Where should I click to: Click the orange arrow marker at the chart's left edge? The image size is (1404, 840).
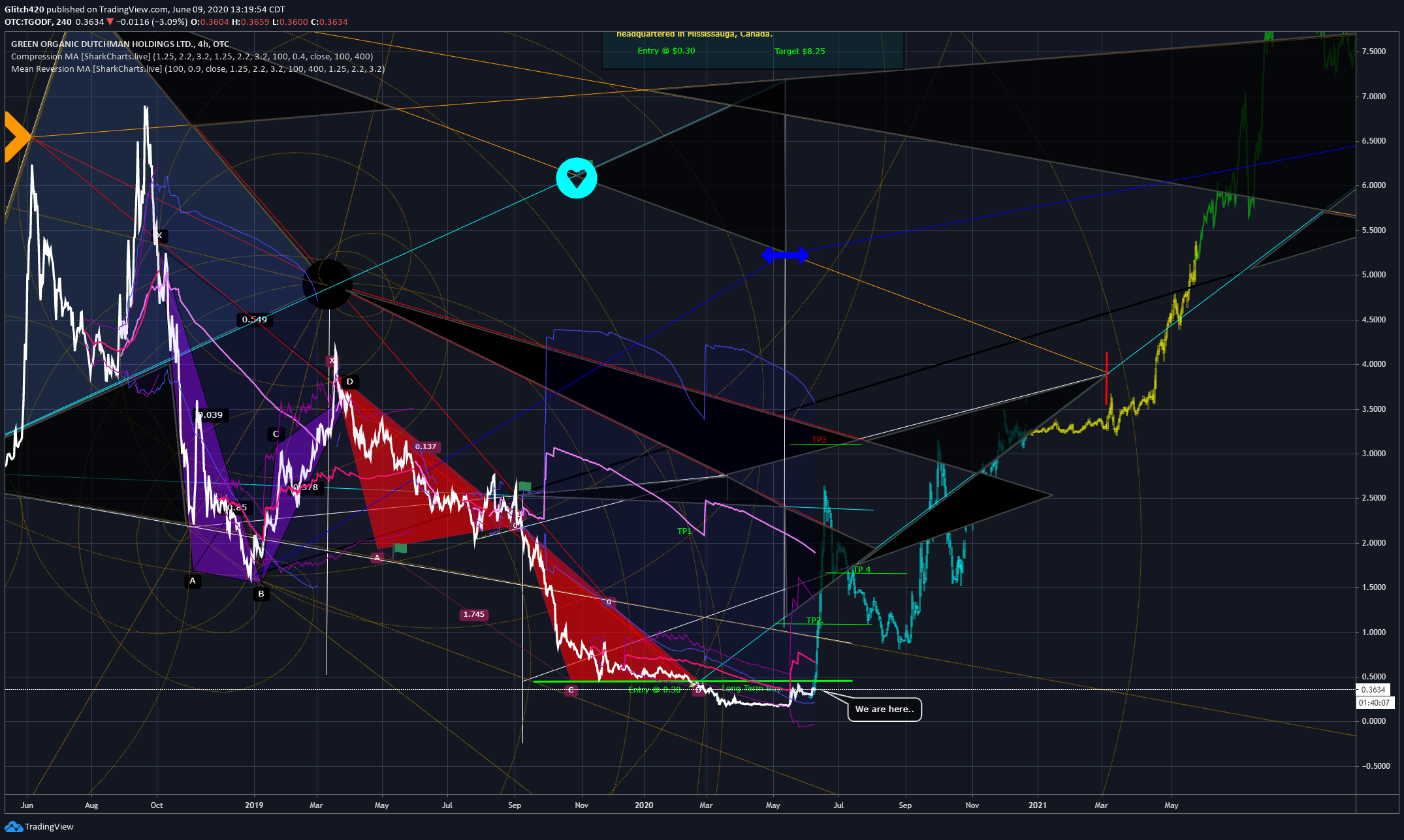click(17, 137)
